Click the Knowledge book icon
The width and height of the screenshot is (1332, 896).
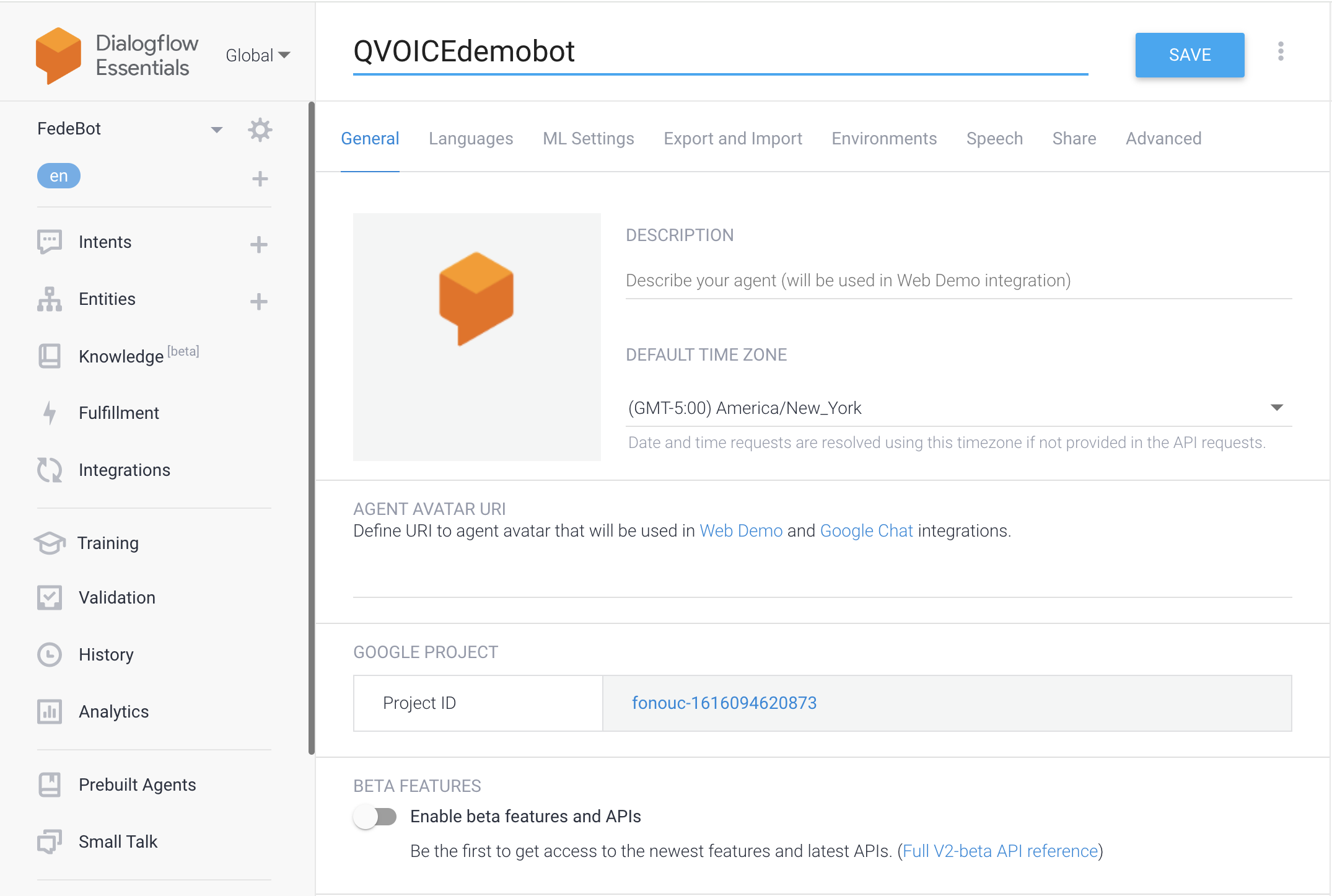(50, 356)
